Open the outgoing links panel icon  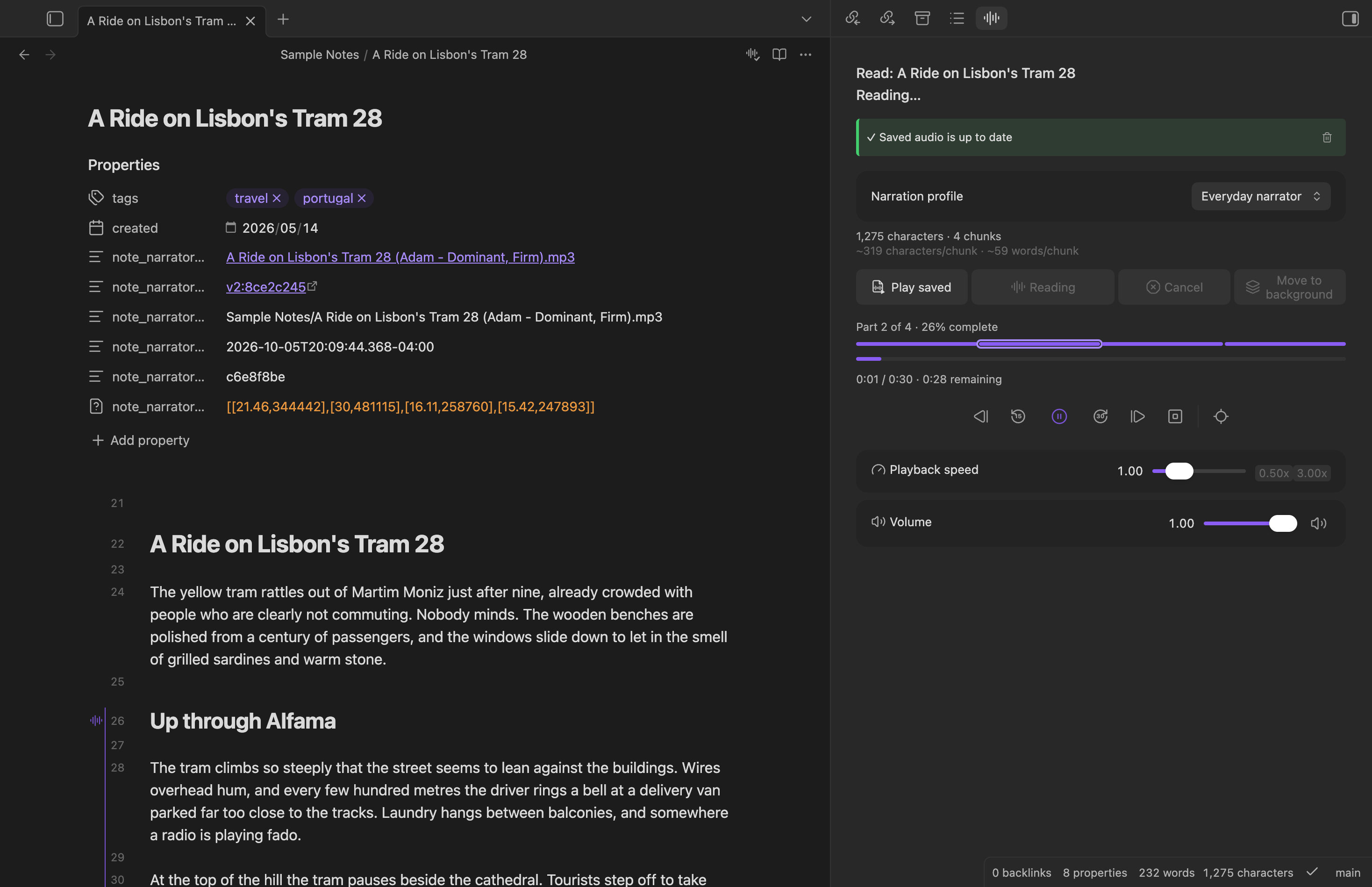tap(887, 18)
